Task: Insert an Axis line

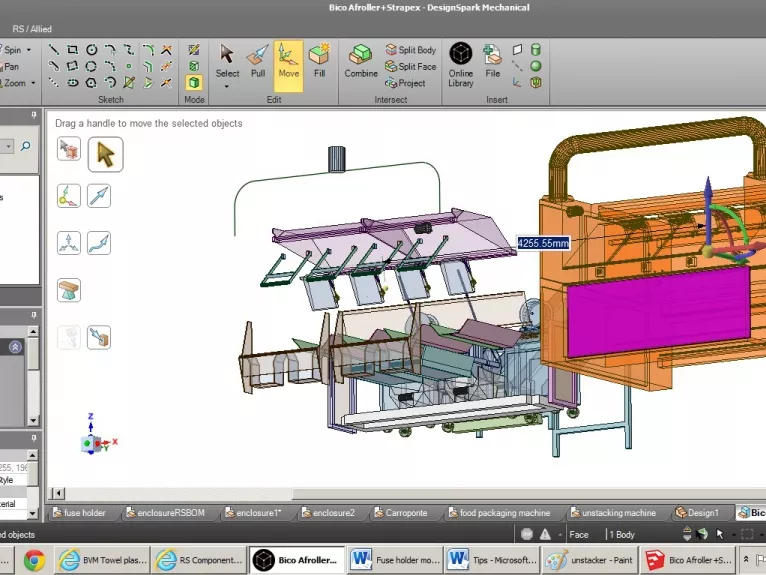Action: tap(517, 66)
